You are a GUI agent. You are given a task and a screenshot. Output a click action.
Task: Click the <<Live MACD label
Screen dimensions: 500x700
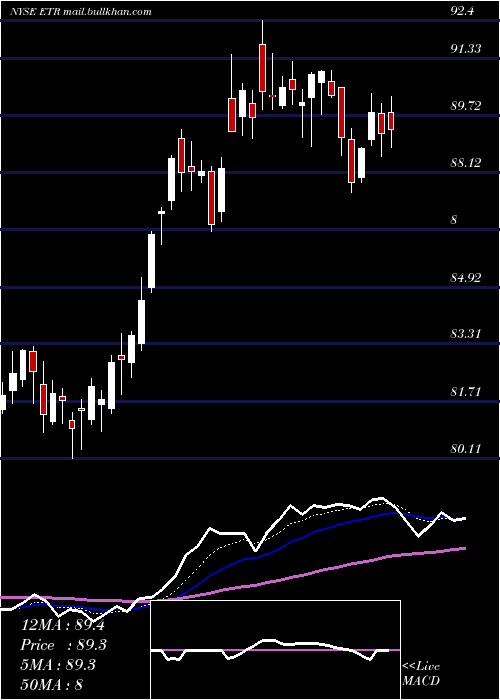pos(421,673)
